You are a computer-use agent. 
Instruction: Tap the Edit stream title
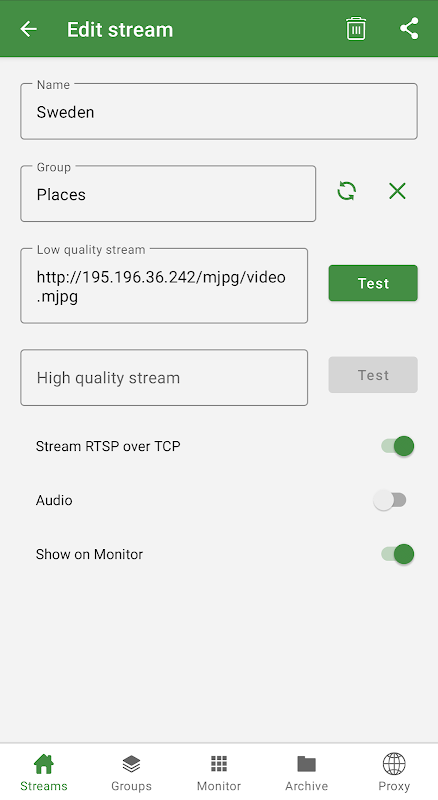pos(120,30)
